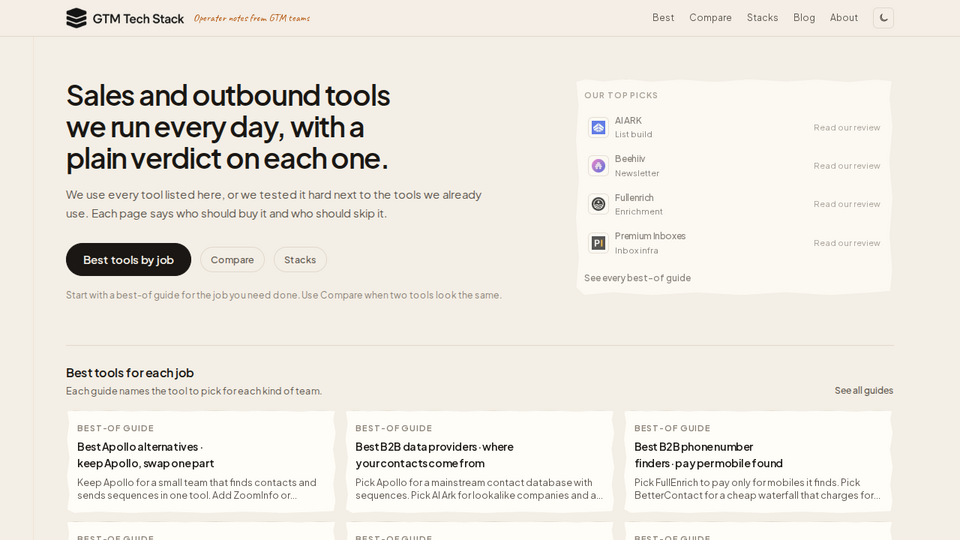Click 'Each guide names the tool to pick' subtitle
The image size is (960, 540).
coord(193,391)
